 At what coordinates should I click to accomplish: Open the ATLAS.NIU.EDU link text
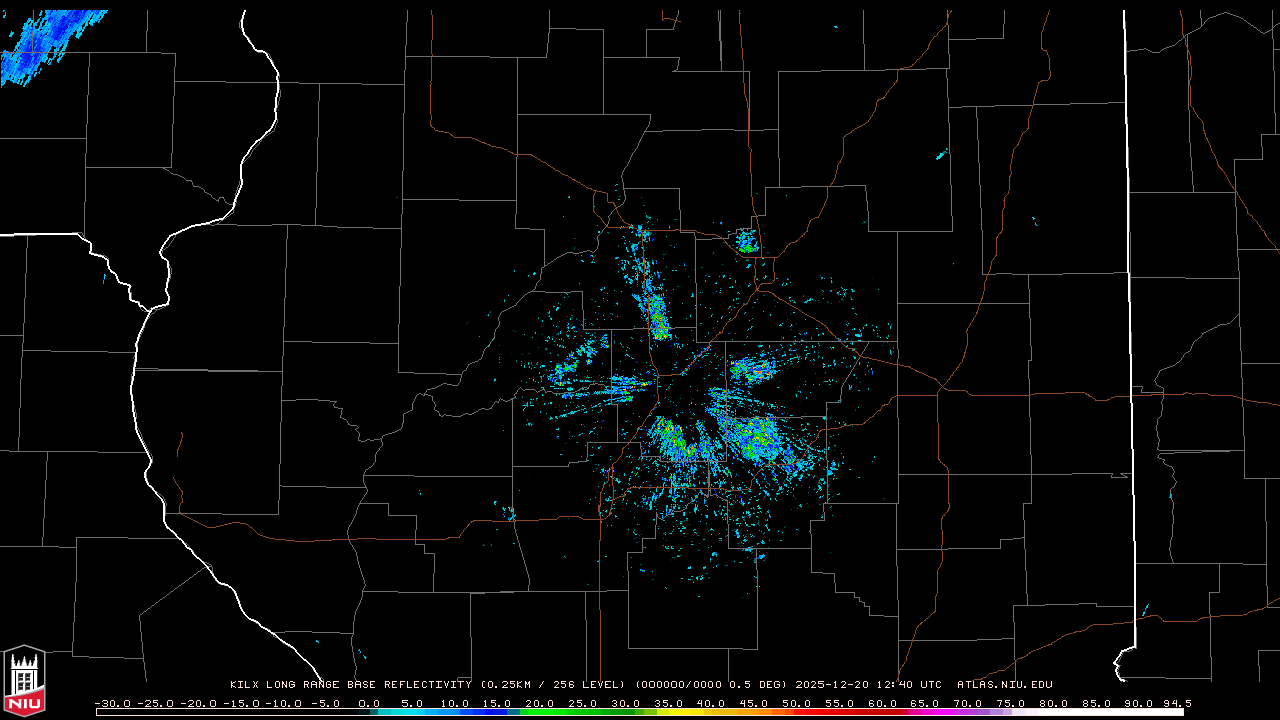(x=1004, y=685)
